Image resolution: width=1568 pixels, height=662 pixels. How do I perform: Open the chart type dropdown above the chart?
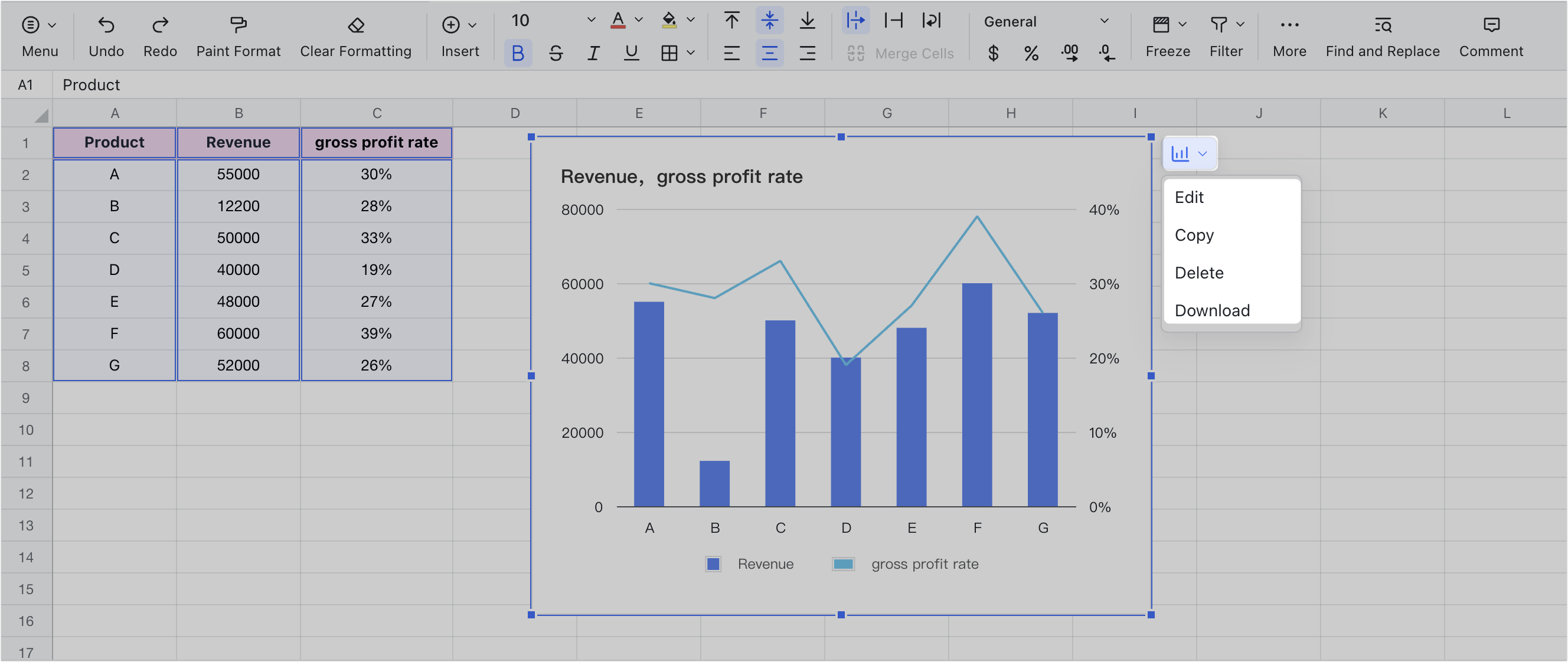[1189, 153]
